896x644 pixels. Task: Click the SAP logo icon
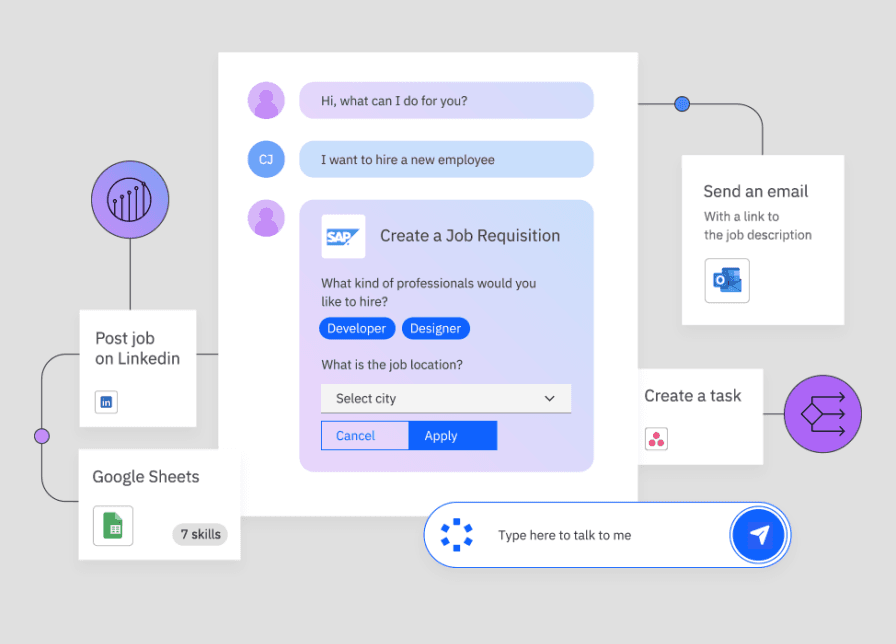(343, 237)
